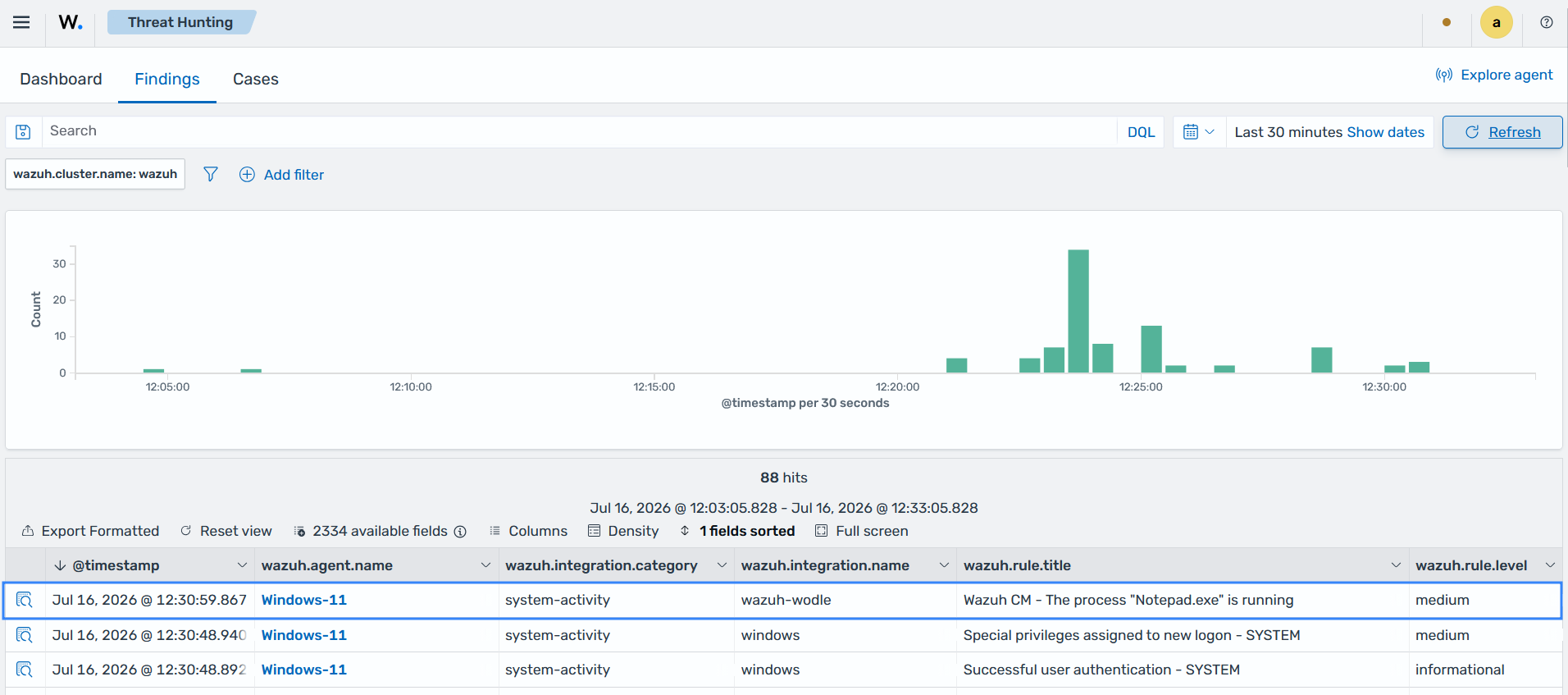Open the 1 fields sorted menu
This screenshot has width=1568, height=695.
[737, 531]
